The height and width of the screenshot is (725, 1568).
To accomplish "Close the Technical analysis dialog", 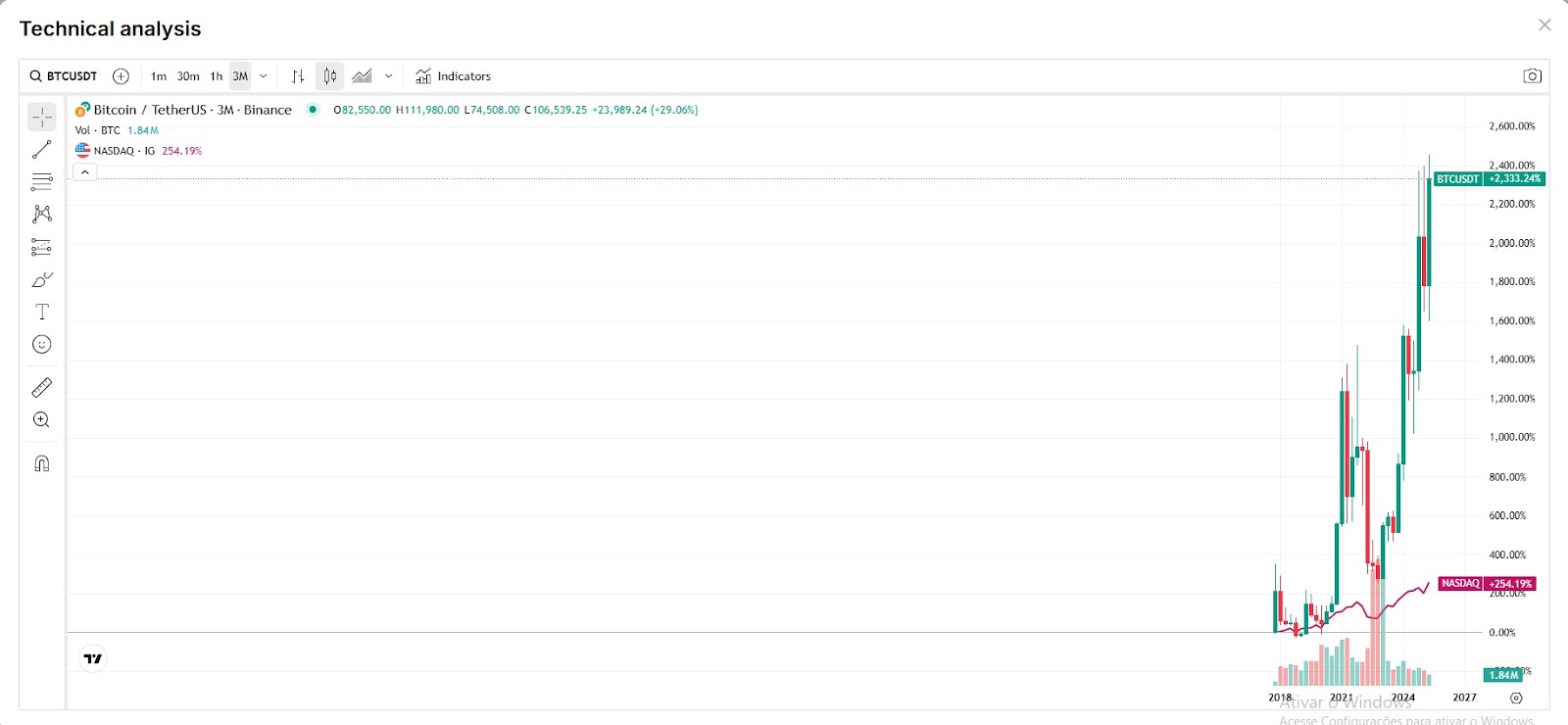I will pyautogui.click(x=1544, y=25).
